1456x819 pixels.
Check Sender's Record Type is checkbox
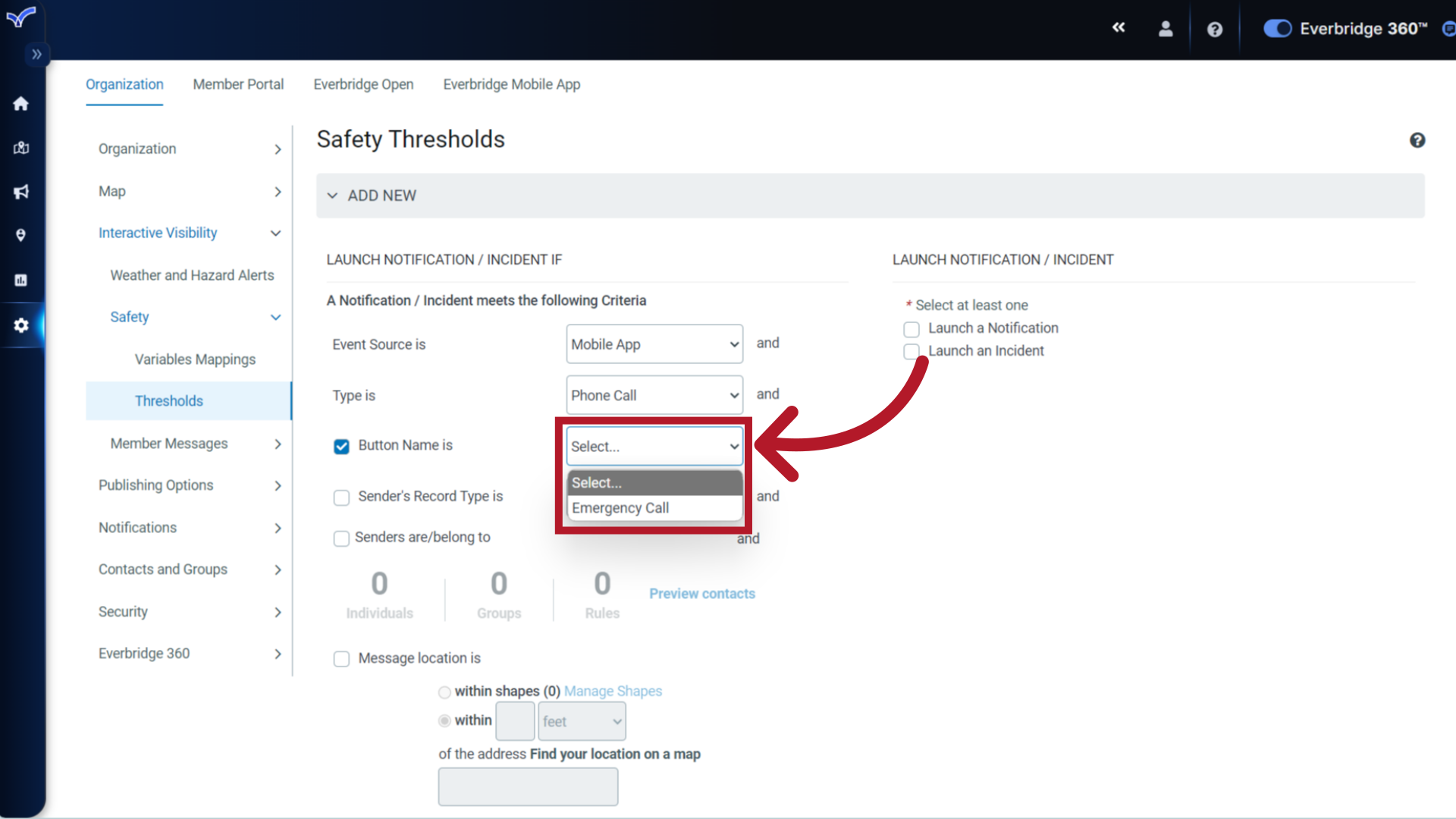click(x=342, y=497)
